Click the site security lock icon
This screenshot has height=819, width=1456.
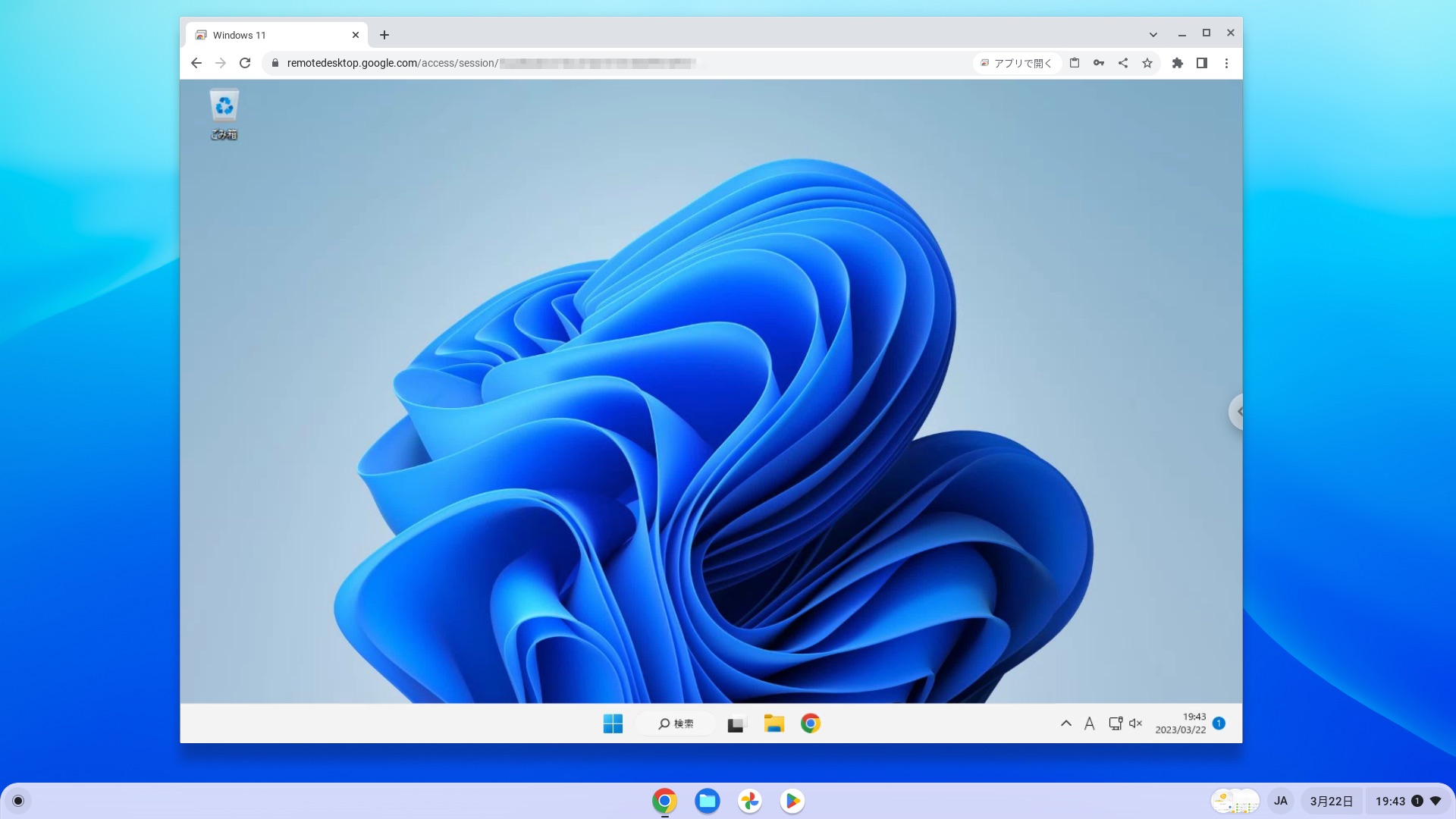click(x=275, y=63)
